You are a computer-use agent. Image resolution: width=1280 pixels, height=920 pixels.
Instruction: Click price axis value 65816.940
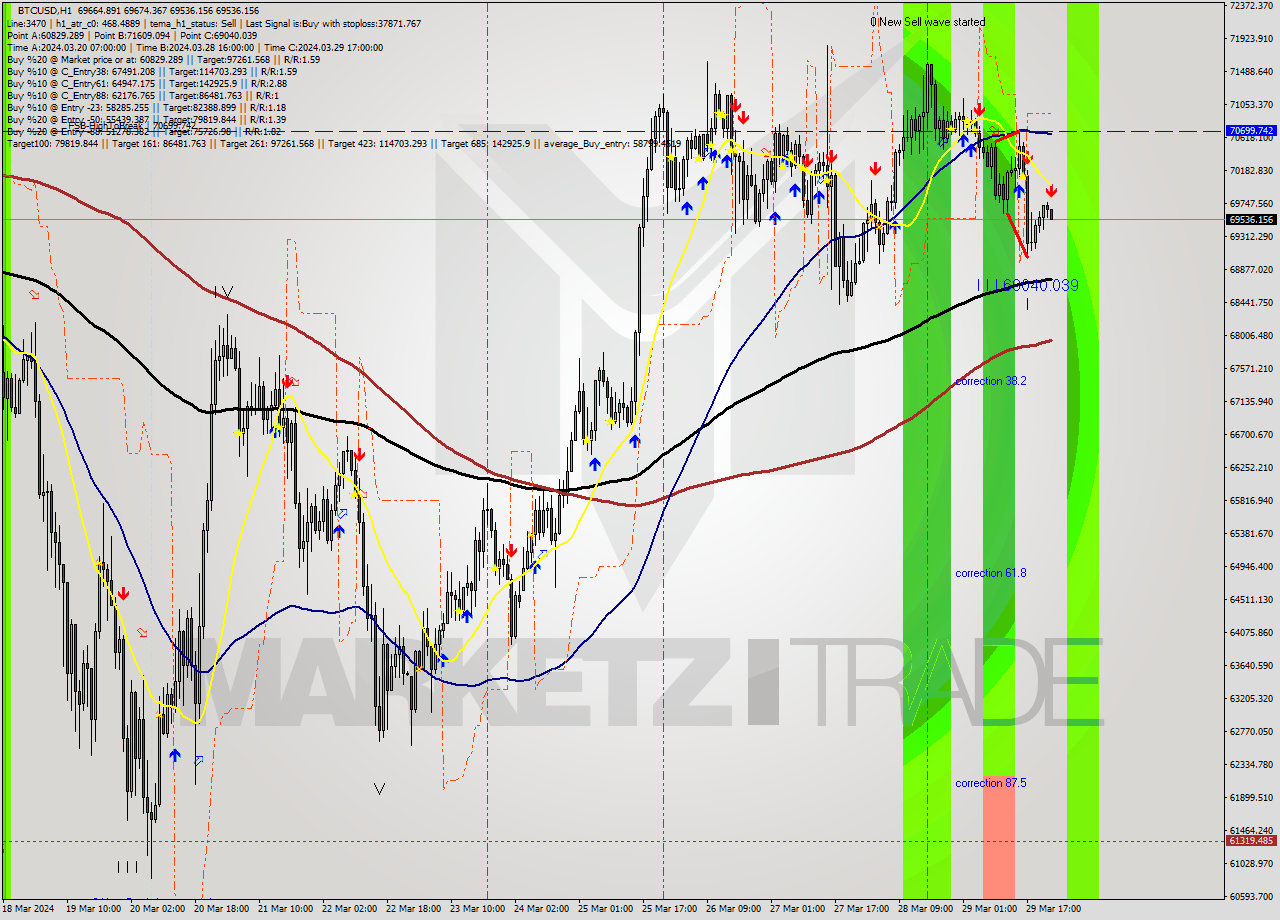click(x=1251, y=501)
